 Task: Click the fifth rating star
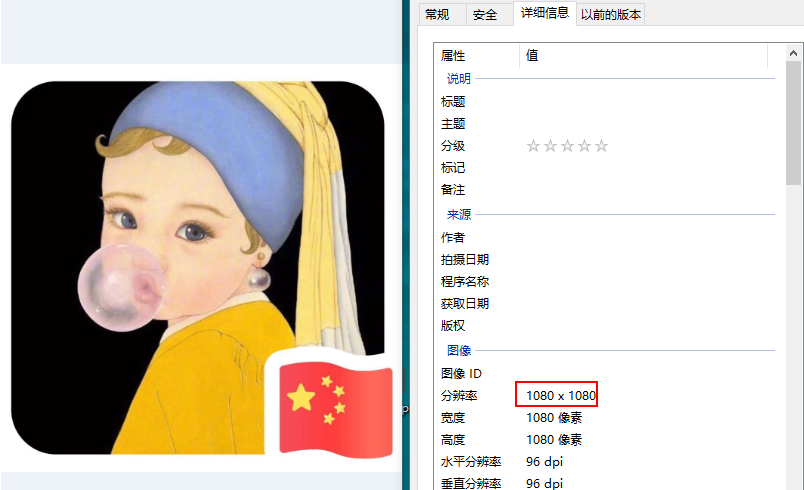(x=601, y=146)
